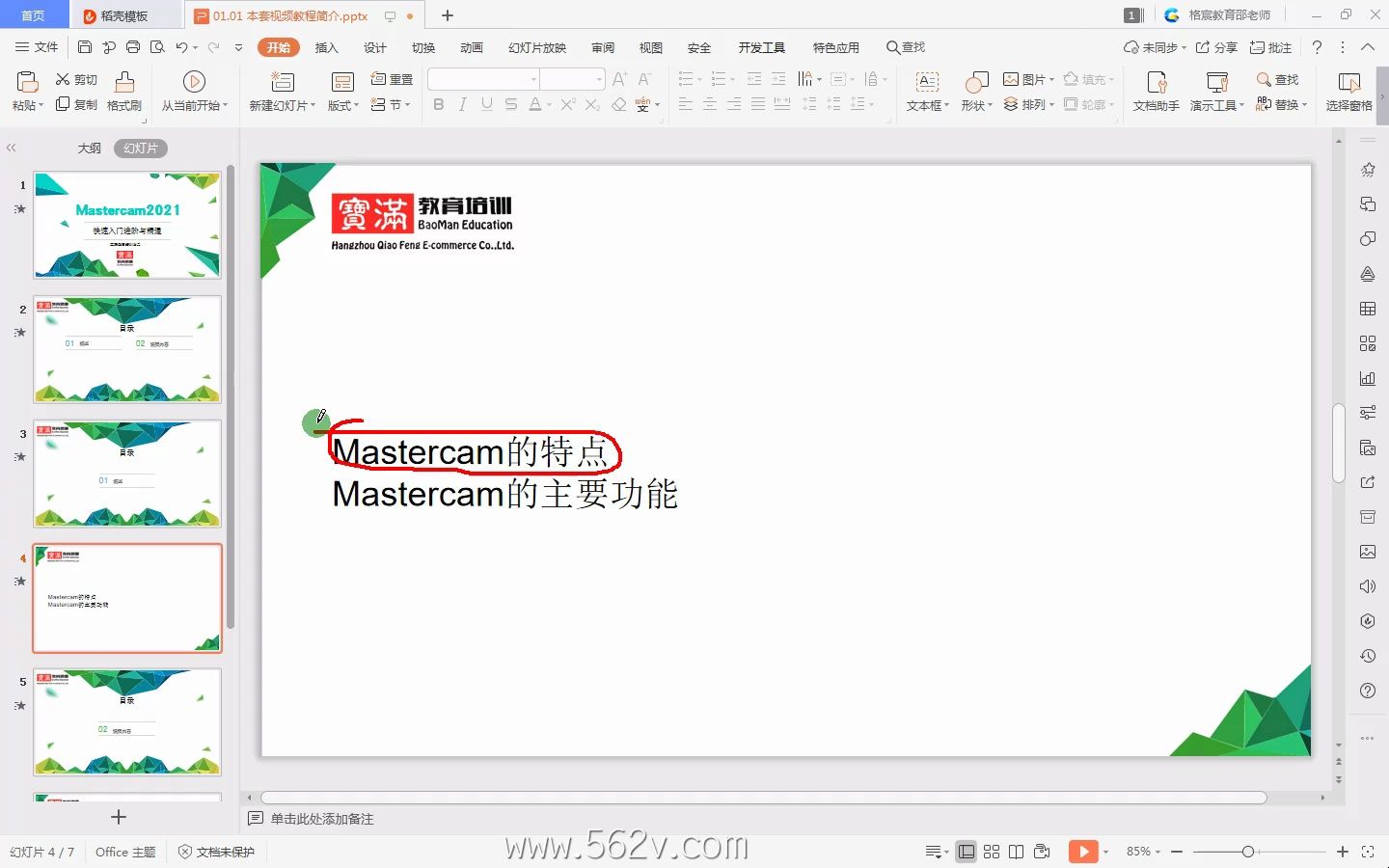Click the Copy (复制) button
Image resolution: width=1389 pixels, height=868 pixels.
point(76,104)
